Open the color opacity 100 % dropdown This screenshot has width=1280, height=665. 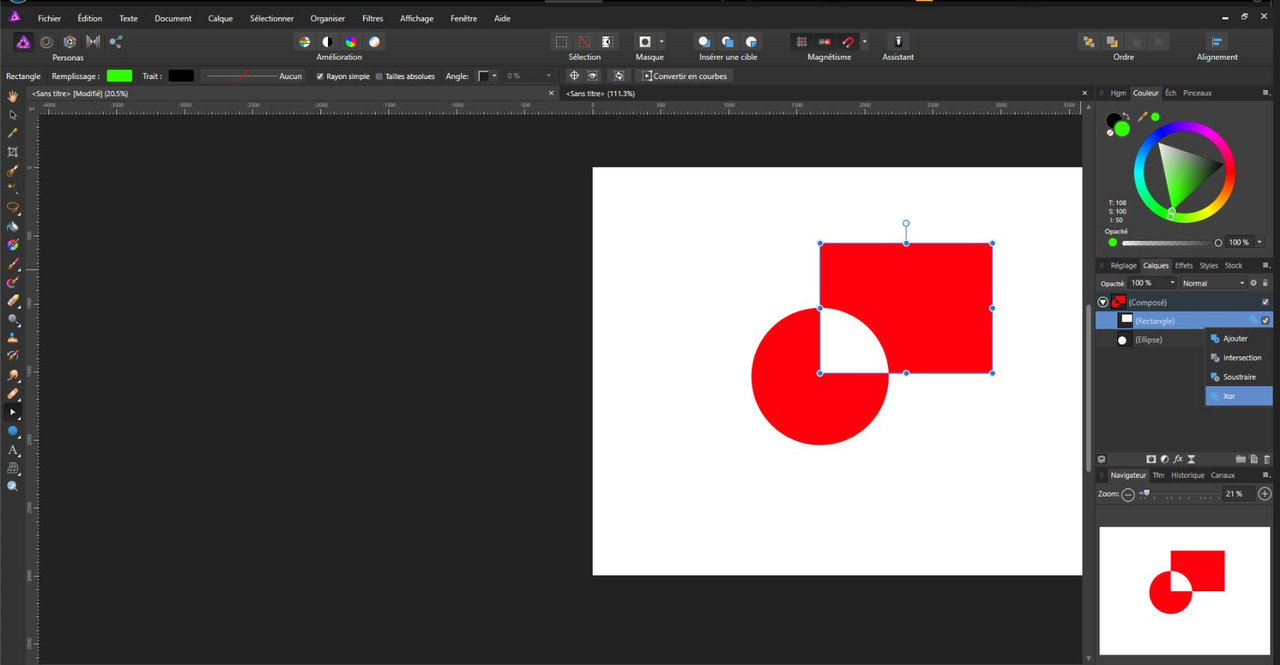coord(1259,242)
